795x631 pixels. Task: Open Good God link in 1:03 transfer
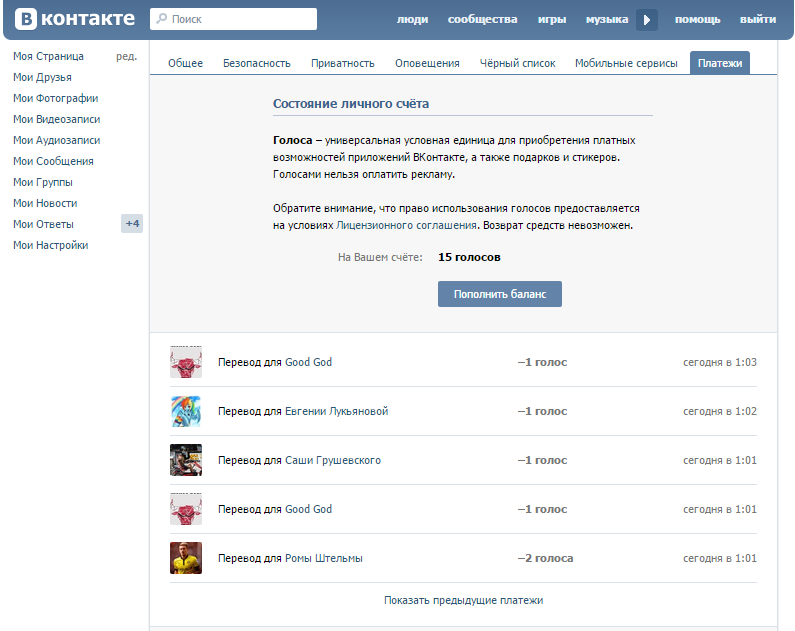click(x=308, y=362)
